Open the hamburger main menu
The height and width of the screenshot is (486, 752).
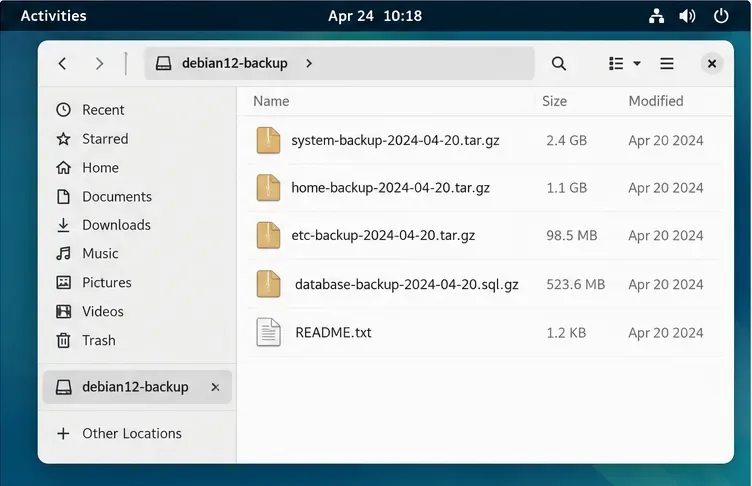click(667, 63)
